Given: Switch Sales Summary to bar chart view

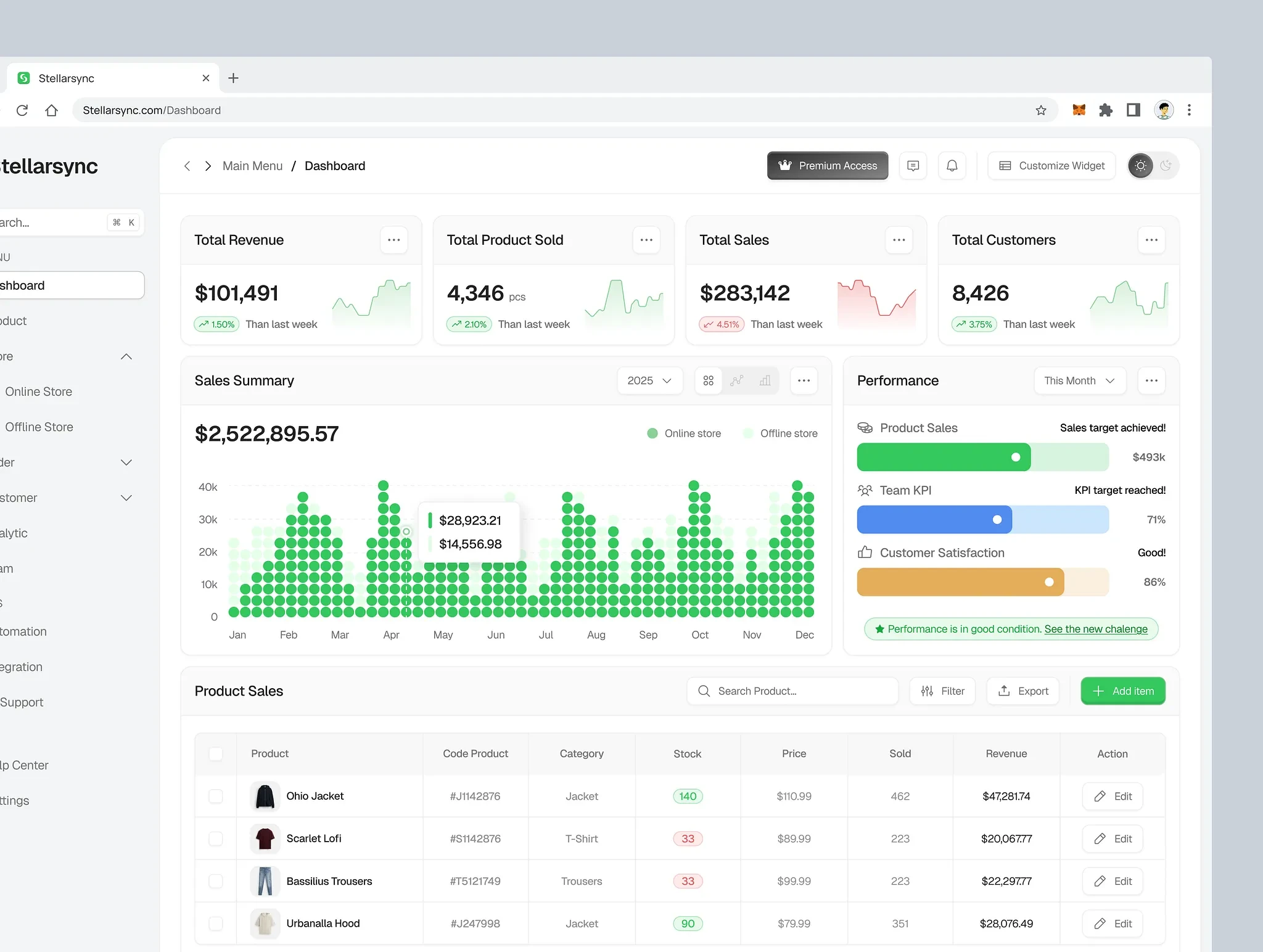Looking at the screenshot, I should tap(765, 380).
